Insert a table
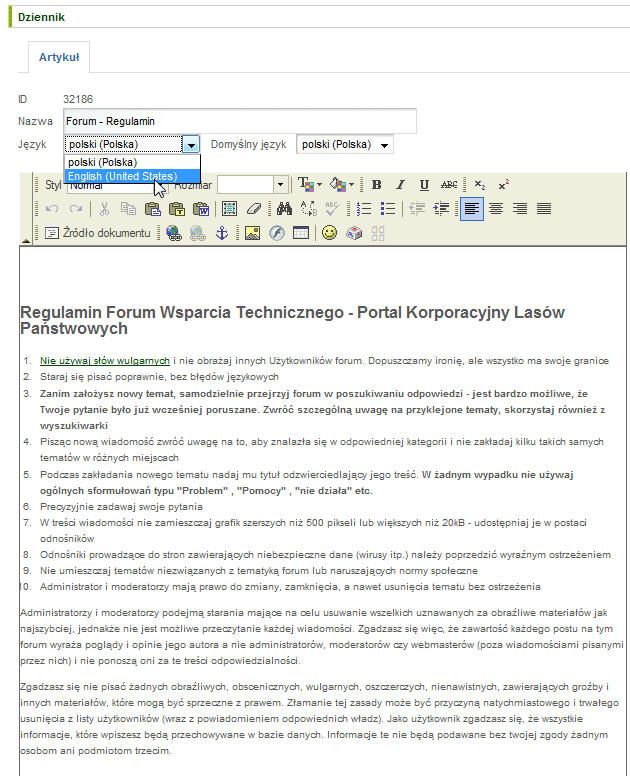The height and width of the screenshot is (776, 630). click(301, 233)
